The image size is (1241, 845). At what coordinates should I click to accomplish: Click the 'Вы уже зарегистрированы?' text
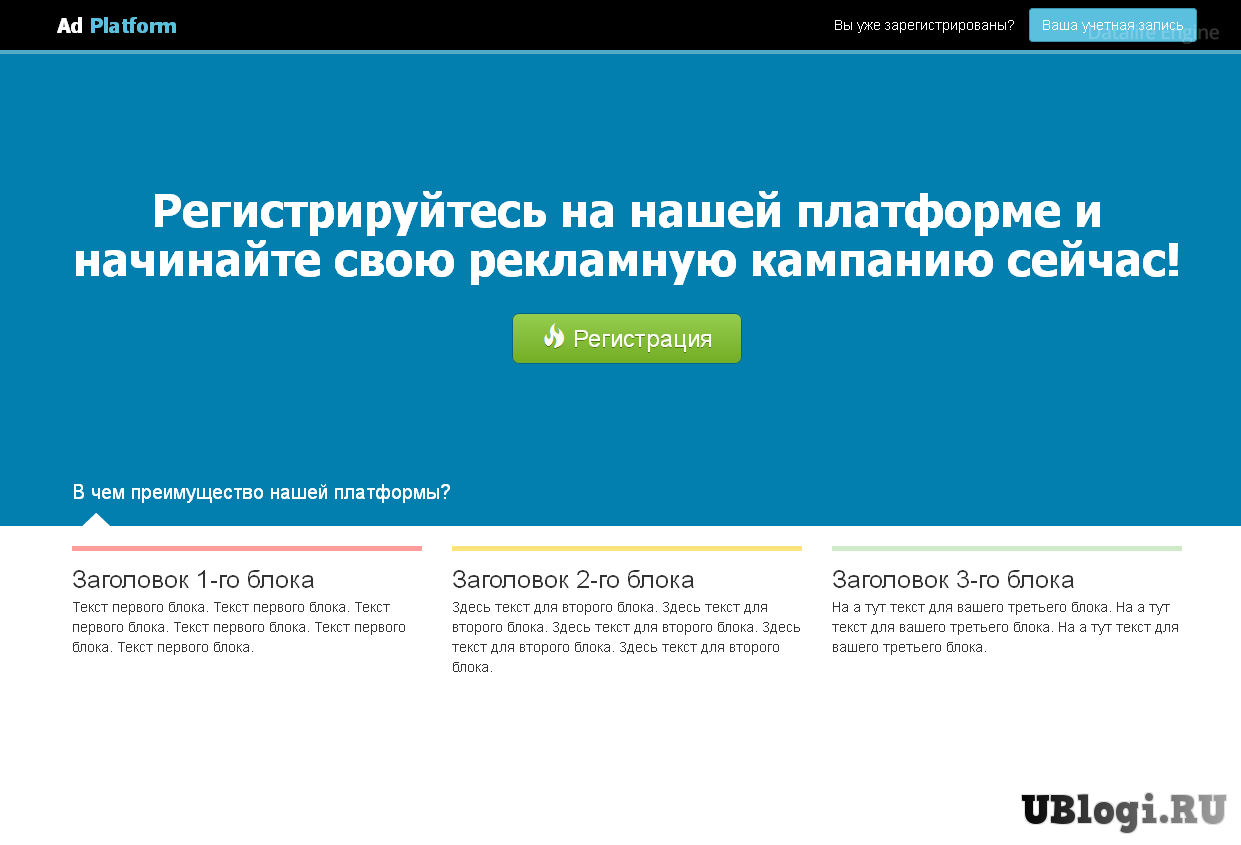[923, 26]
